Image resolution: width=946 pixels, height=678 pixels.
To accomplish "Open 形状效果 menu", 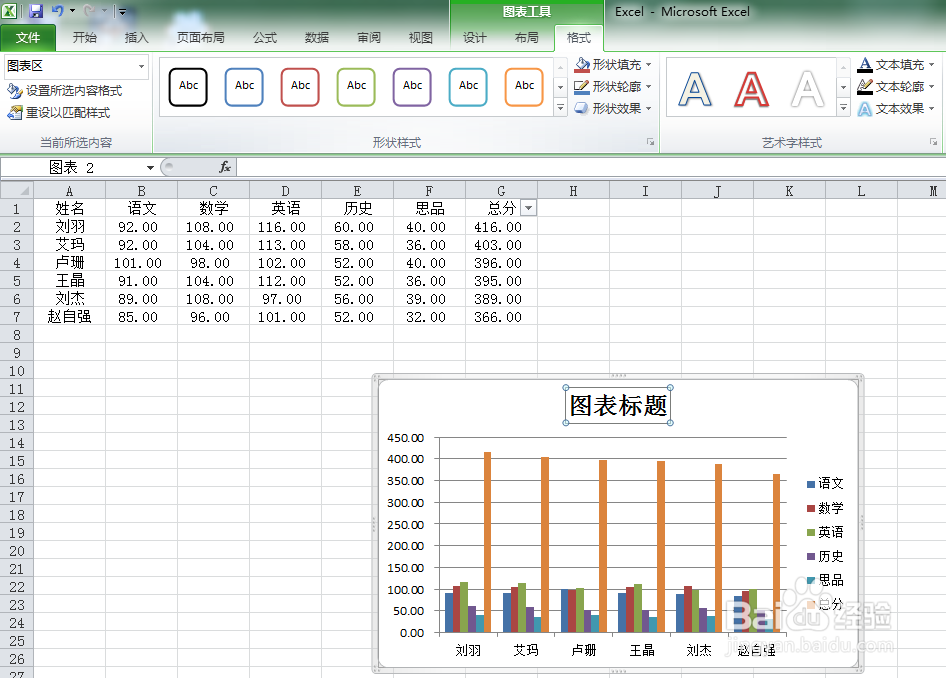I will (x=613, y=109).
